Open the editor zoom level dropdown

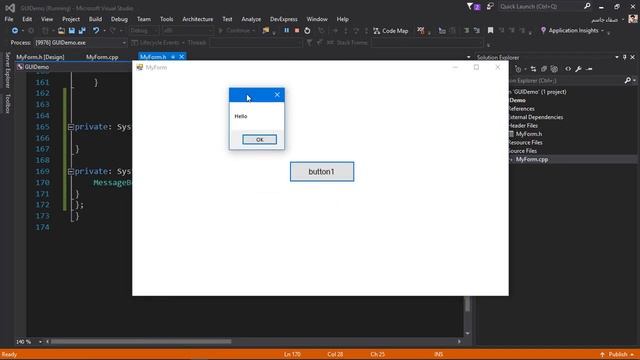click(x=40, y=342)
